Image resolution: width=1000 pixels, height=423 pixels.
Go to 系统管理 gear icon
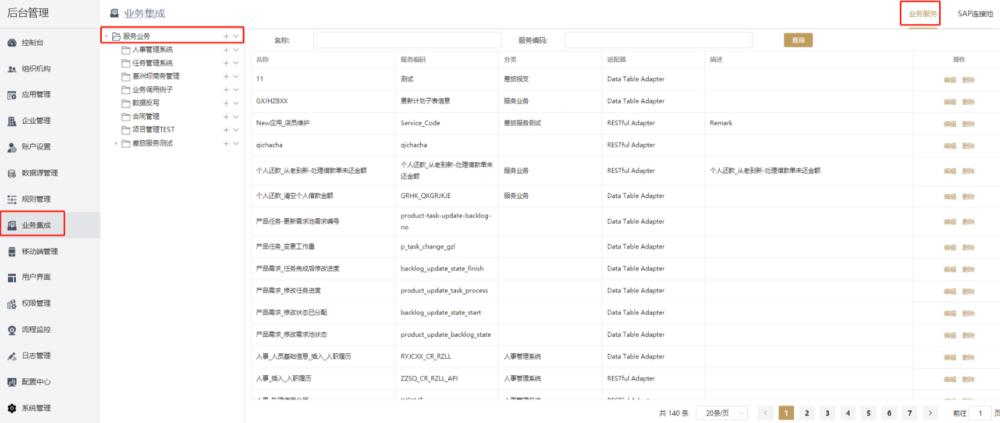[x=12, y=408]
